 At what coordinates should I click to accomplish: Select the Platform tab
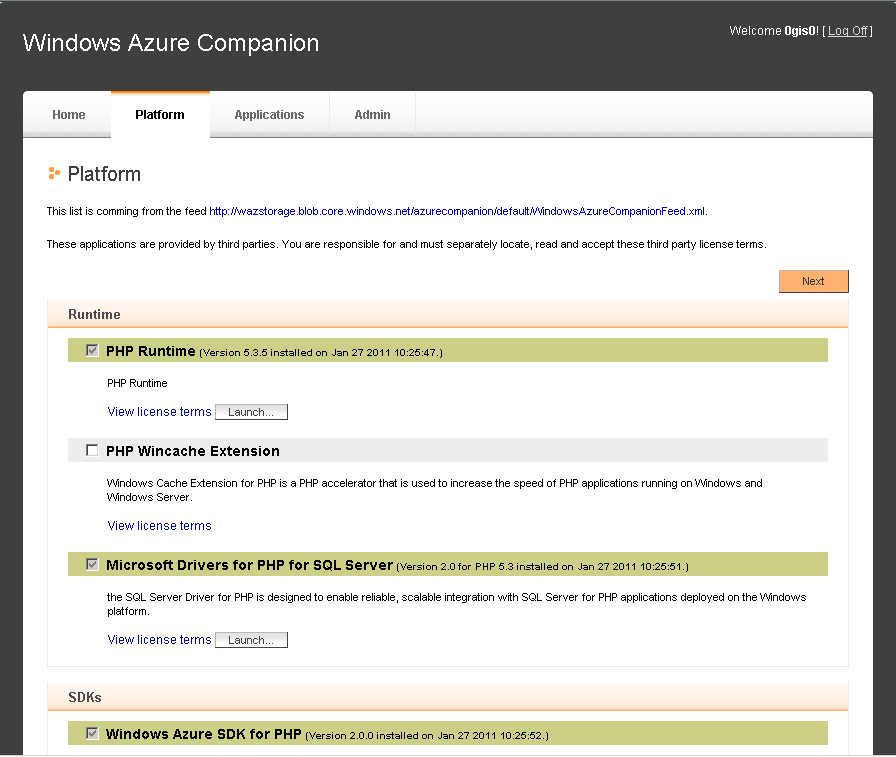tap(160, 115)
